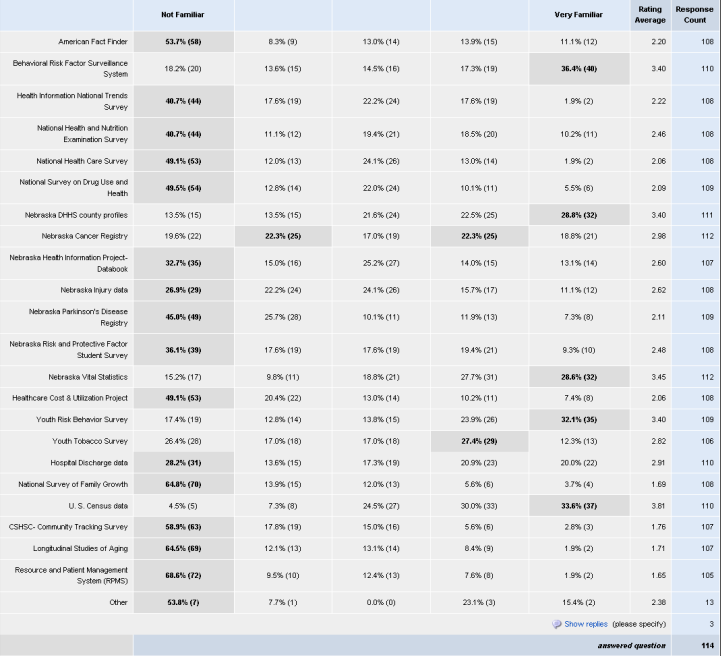This screenshot has width=725, height=656.
Task: Select the 2.98 rating for Nebraska Cancer Registry
Action: pyautogui.click(x=658, y=236)
